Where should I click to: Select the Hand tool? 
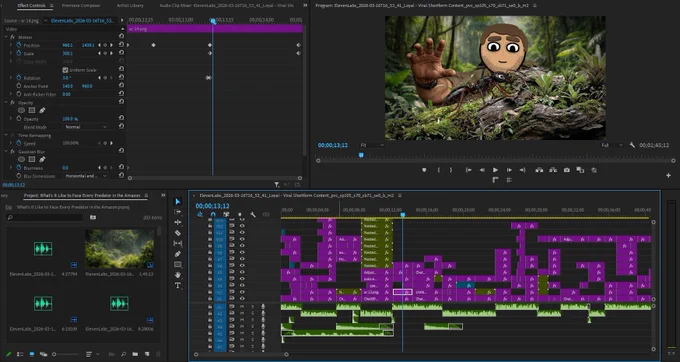click(178, 275)
